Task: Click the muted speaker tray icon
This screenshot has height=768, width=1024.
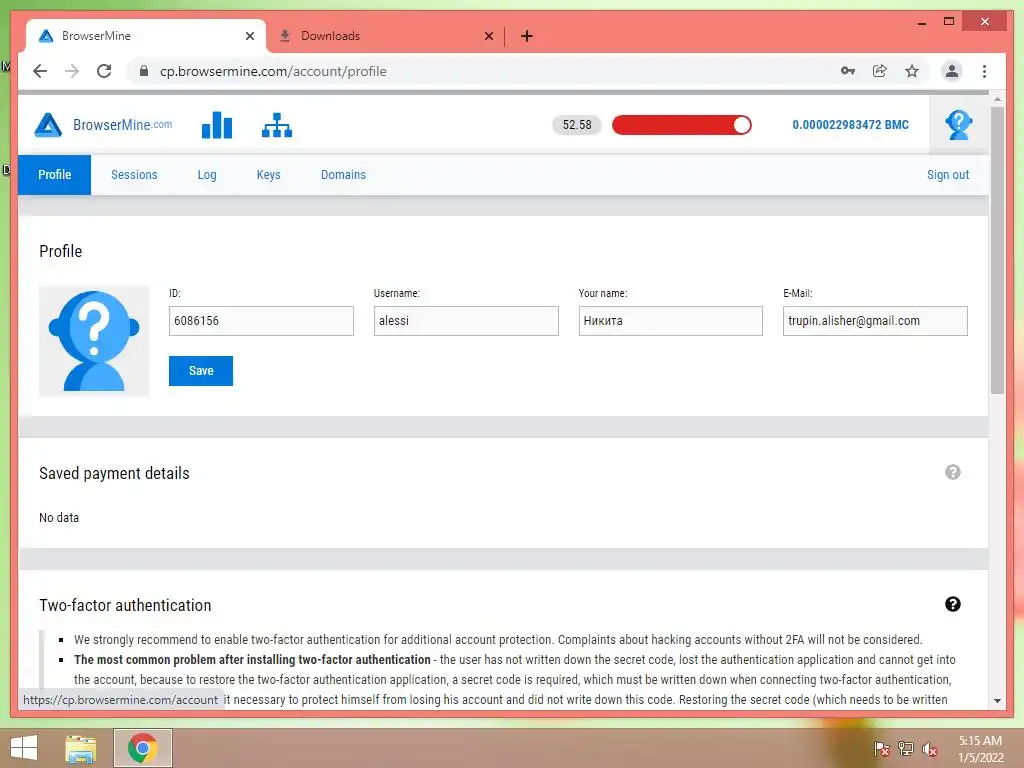Action: coord(930,749)
